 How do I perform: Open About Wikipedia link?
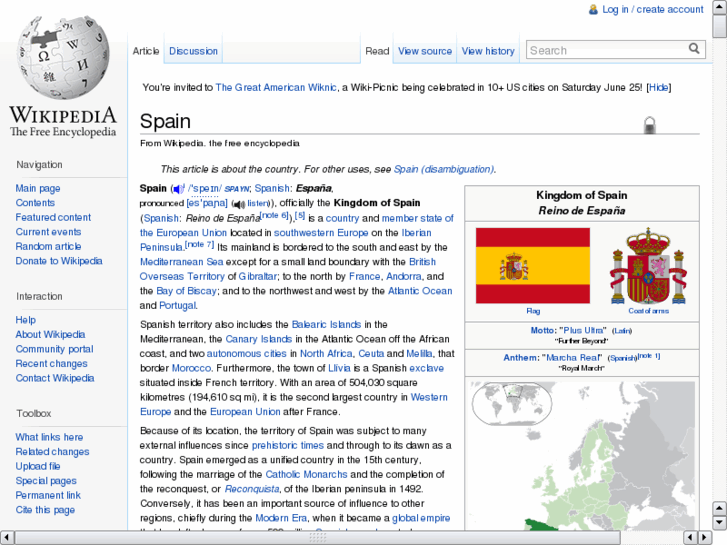coord(51,334)
